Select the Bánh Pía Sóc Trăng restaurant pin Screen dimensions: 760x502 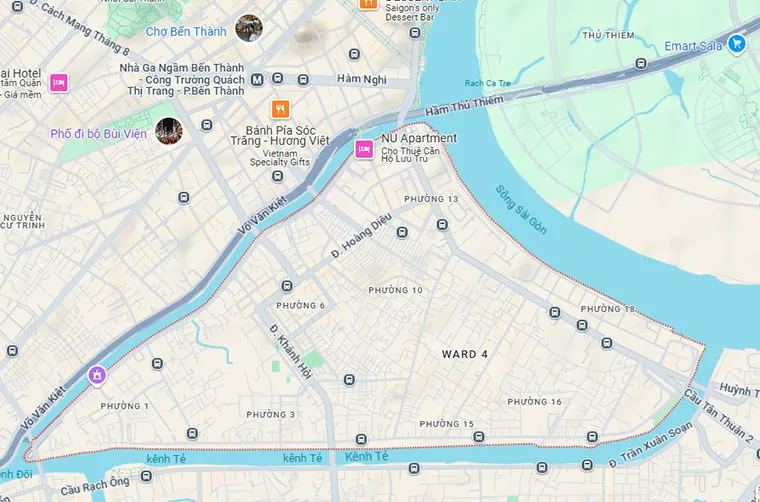click(x=280, y=110)
